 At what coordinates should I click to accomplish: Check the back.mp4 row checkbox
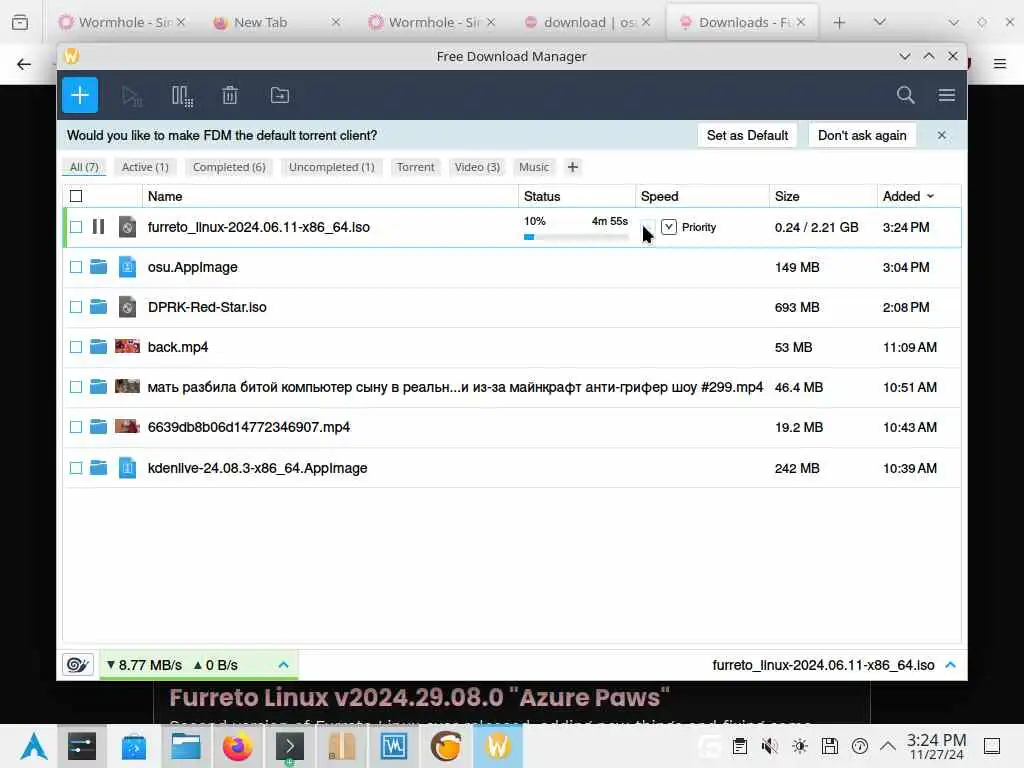coord(76,347)
